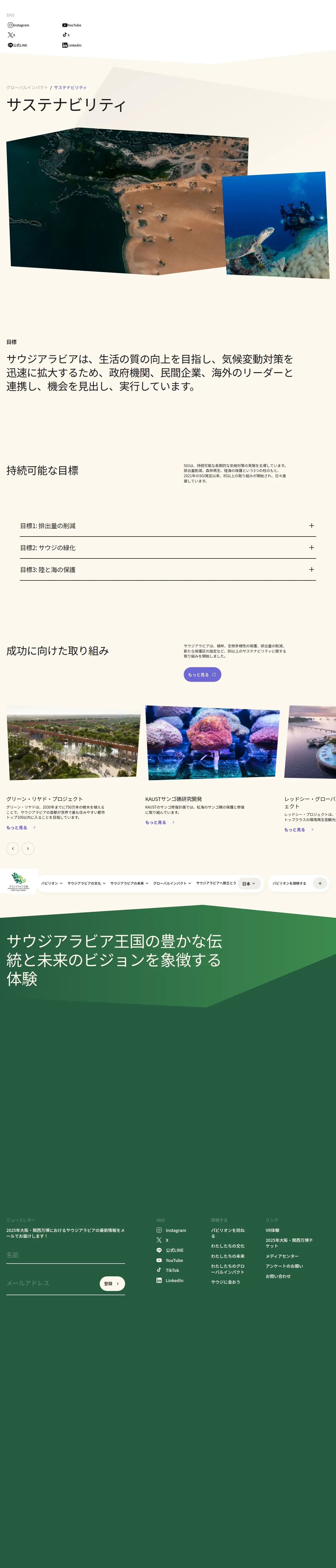
Task: Click パビリオンを探検する nav button
Action: tap(289, 883)
